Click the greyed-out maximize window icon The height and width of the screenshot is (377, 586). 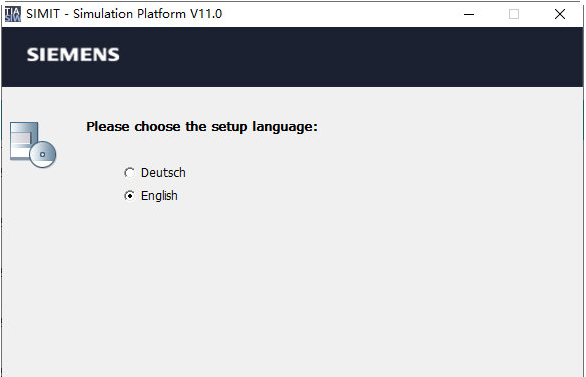click(x=514, y=14)
